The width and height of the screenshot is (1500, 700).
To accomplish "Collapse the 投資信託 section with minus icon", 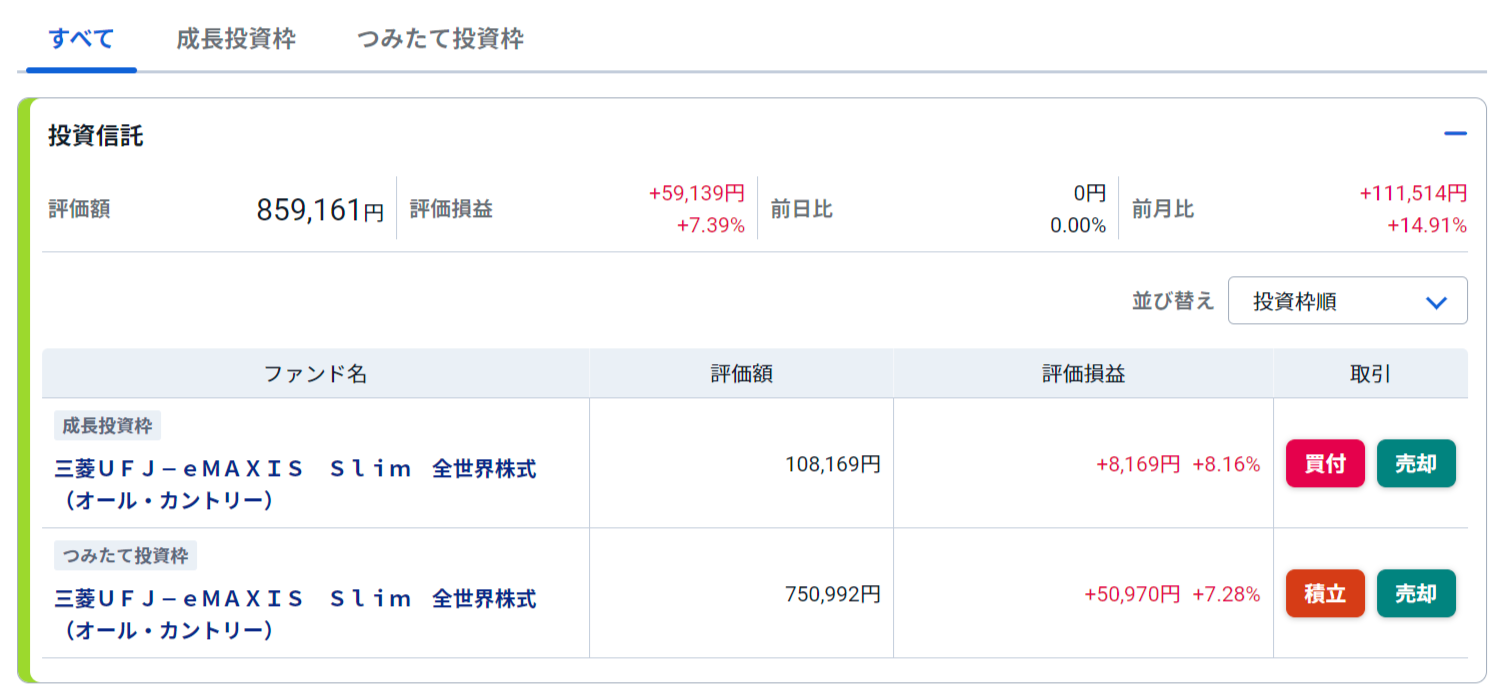I will (1455, 133).
